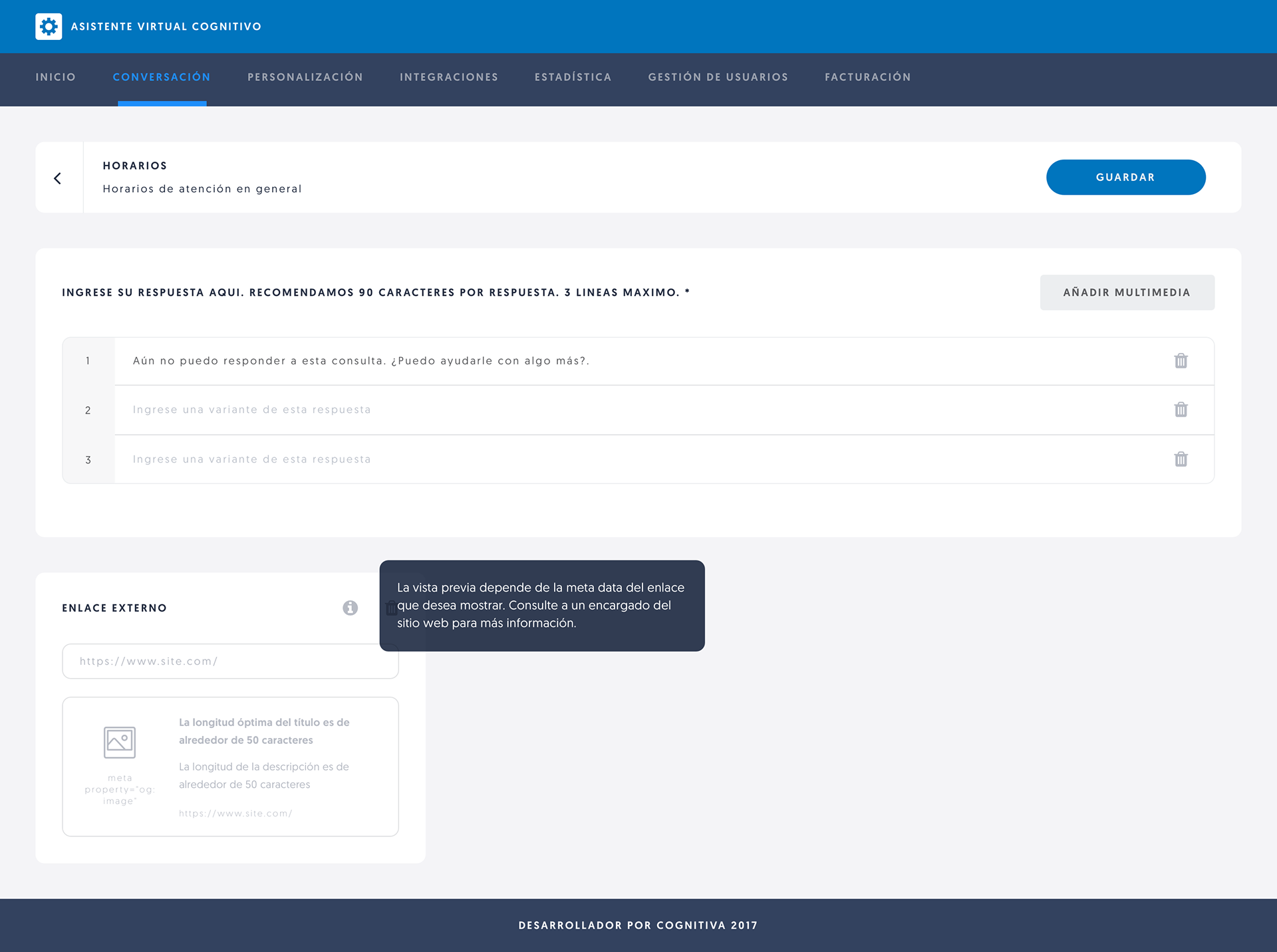Delete response row 3 with trash icon
Image resolution: width=1277 pixels, height=952 pixels.
point(1181,459)
